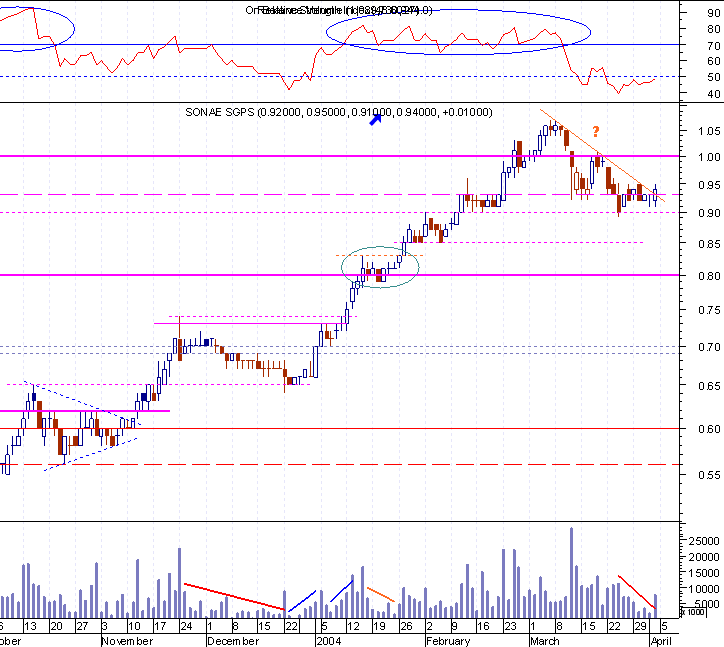This screenshot has height=647, width=724.
Task: Select the 60 level on RSI scale
Action: click(x=713, y=61)
